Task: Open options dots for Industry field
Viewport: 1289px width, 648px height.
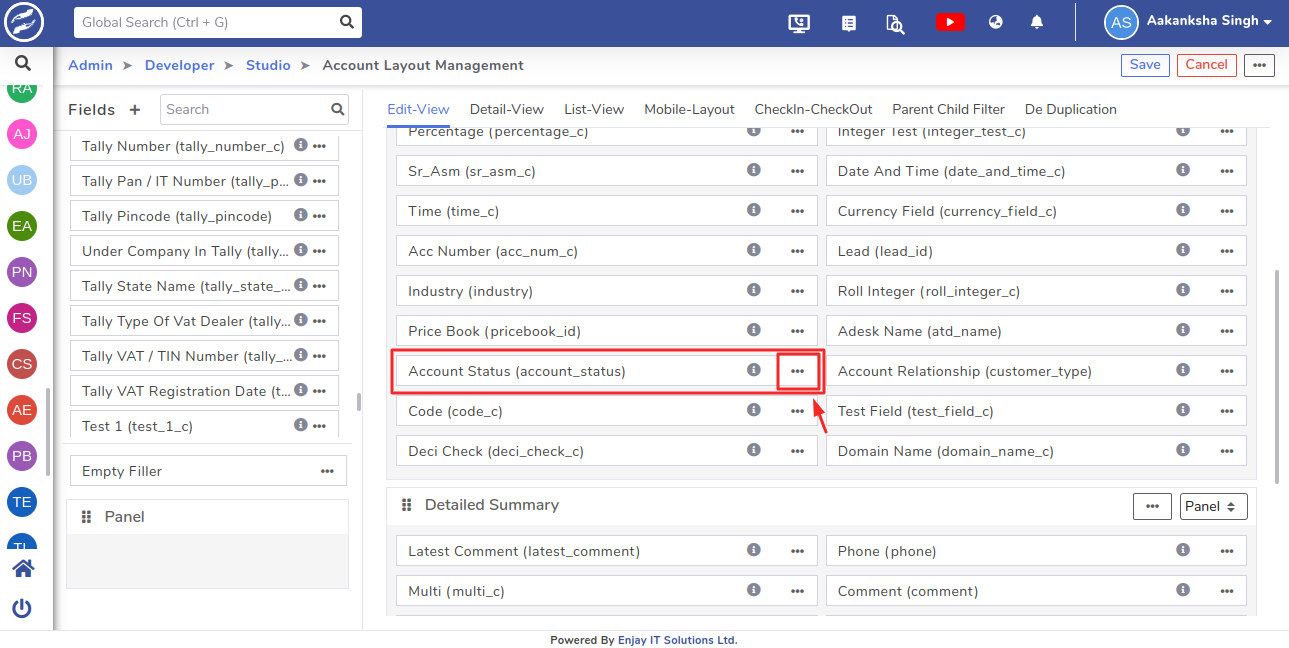Action: pos(797,291)
